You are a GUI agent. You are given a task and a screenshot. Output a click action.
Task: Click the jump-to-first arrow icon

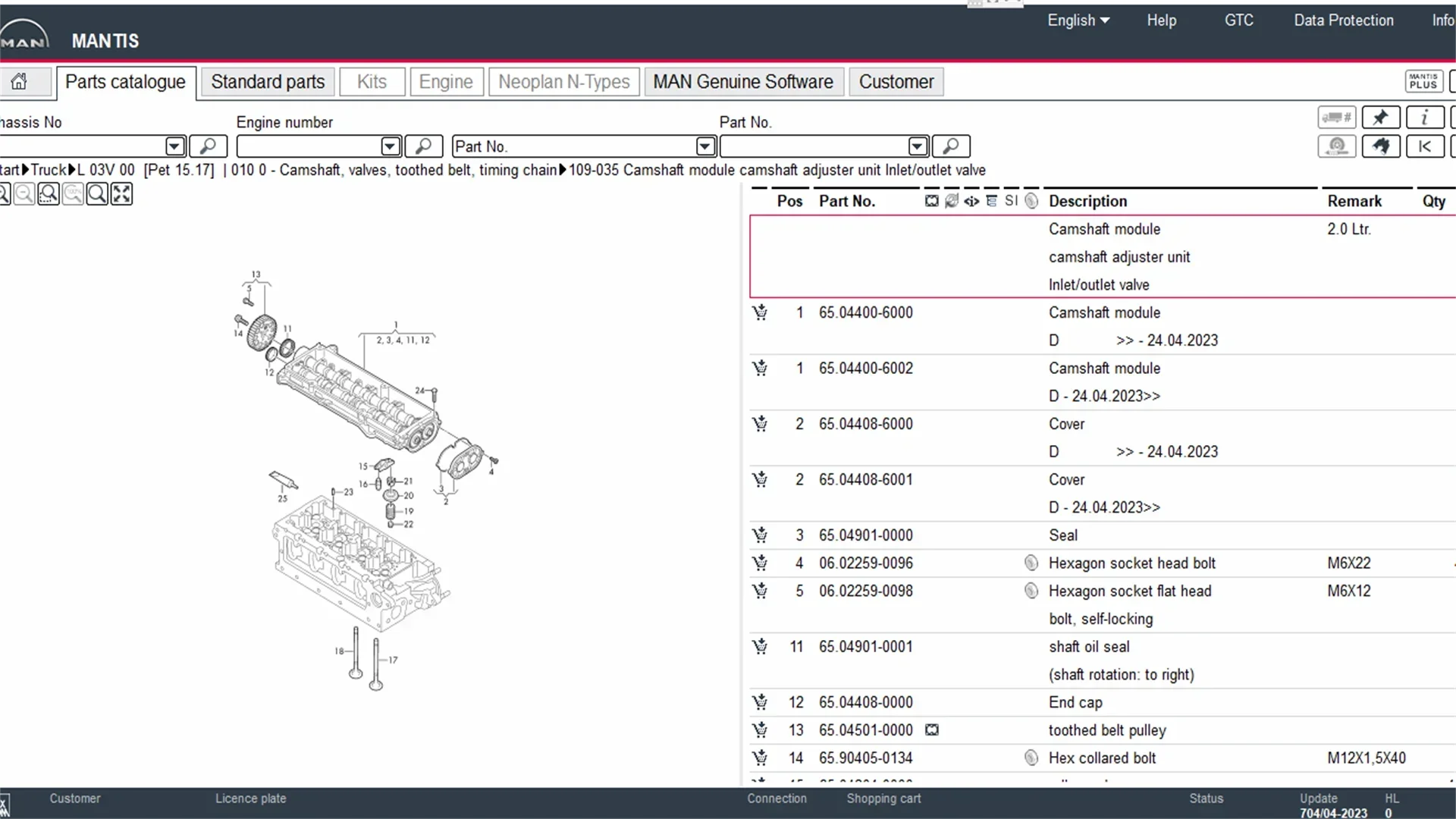(1424, 146)
